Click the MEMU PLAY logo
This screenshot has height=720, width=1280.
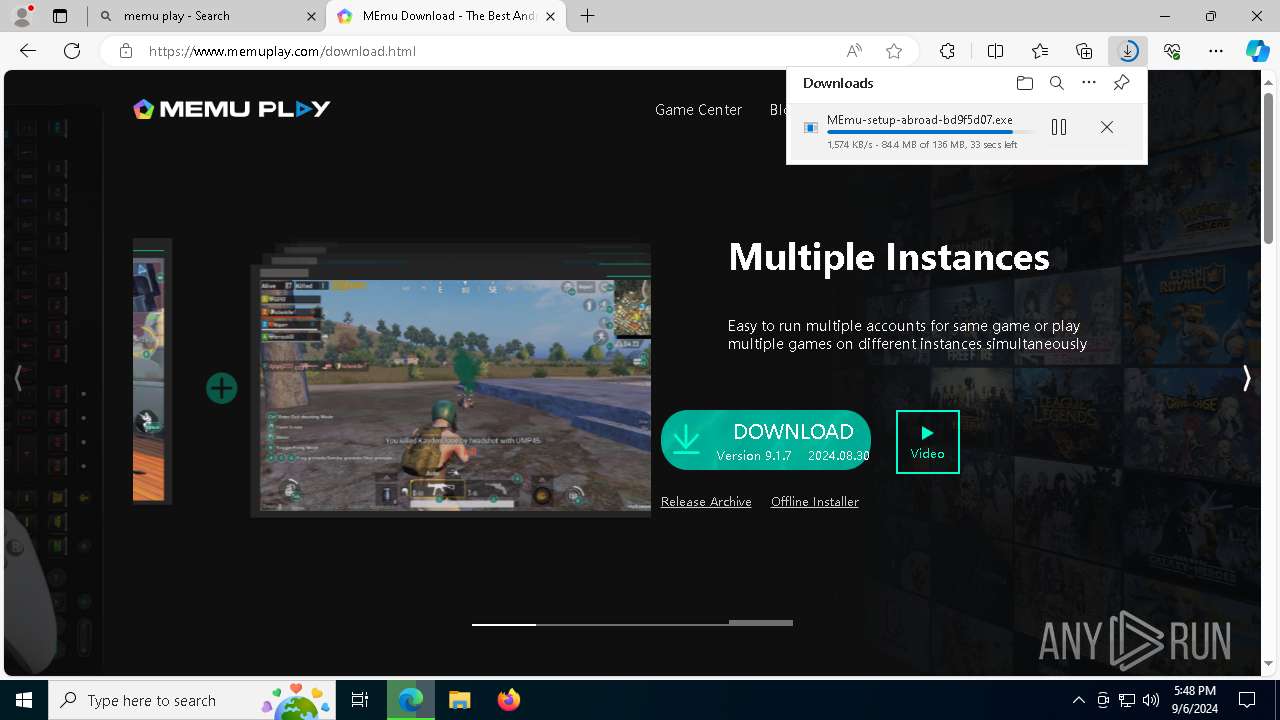click(x=231, y=109)
